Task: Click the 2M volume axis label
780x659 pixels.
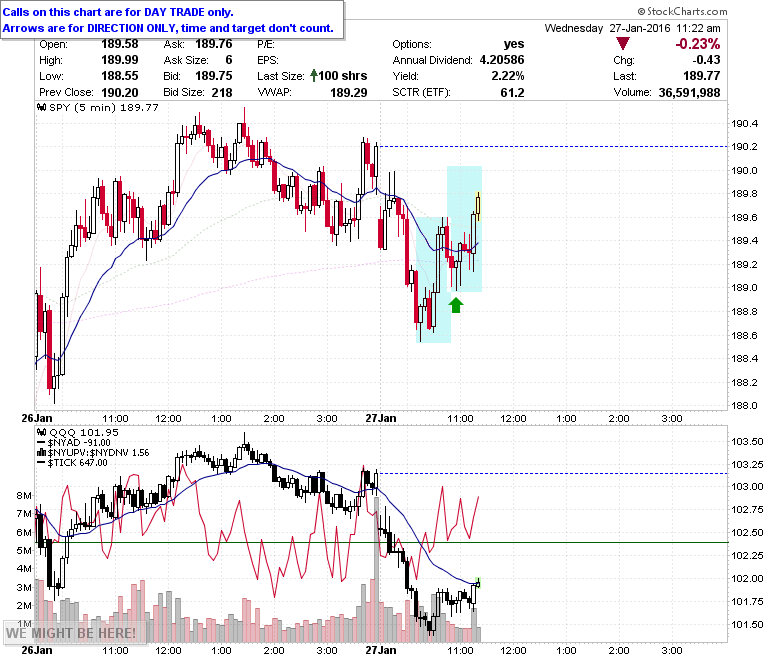Action: pos(24,606)
